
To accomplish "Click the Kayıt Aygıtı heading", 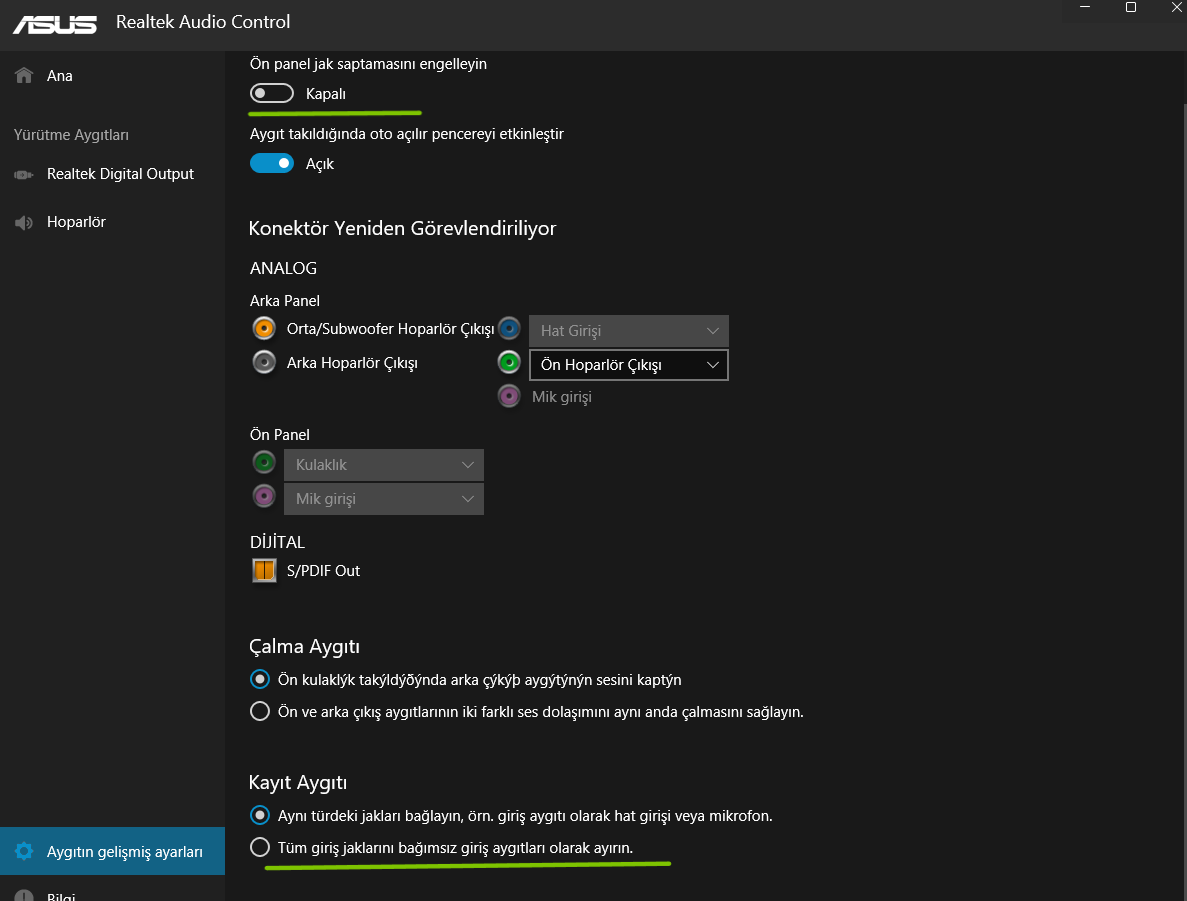I will click(x=298, y=783).
